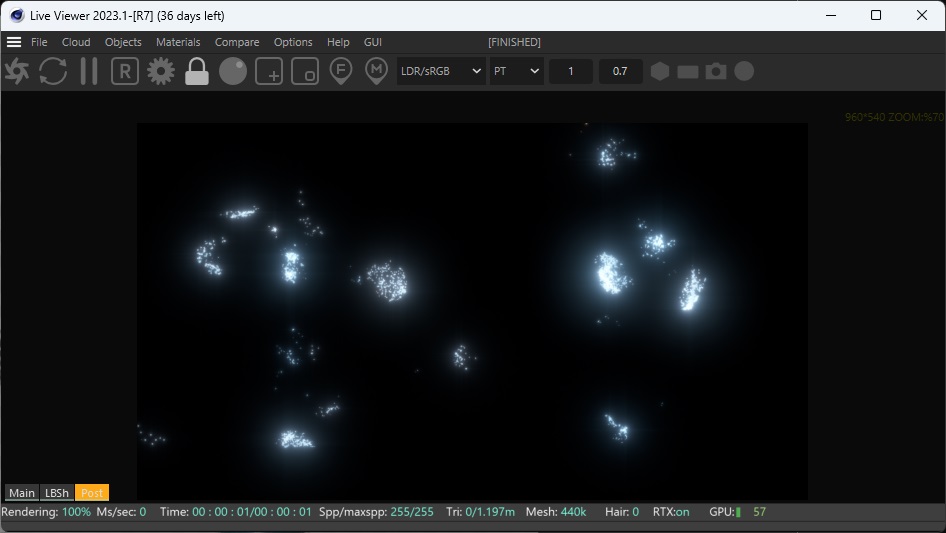
Task: Click the Tri: 0/1.197m status entry
Action: [480, 512]
